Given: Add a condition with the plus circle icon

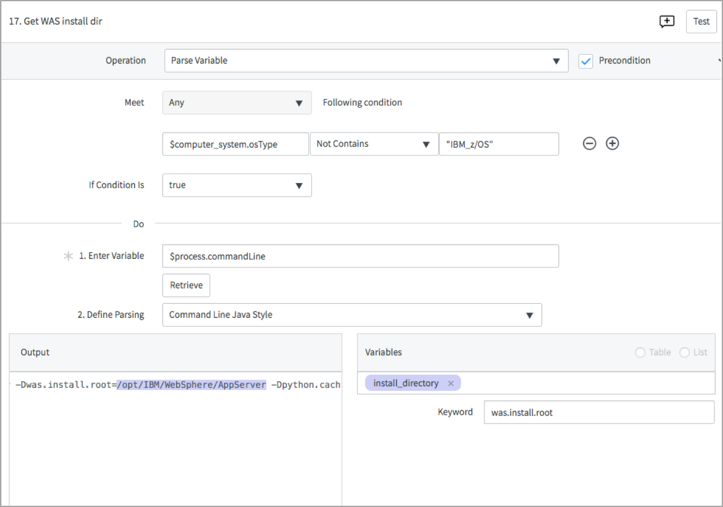Looking at the screenshot, I should click(612, 144).
